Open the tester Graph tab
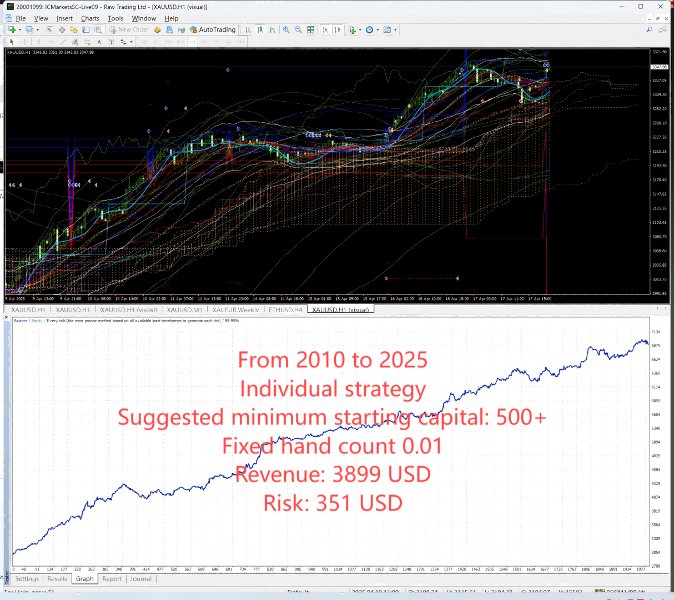Screen dimensions: 674x600 [x=84, y=579]
